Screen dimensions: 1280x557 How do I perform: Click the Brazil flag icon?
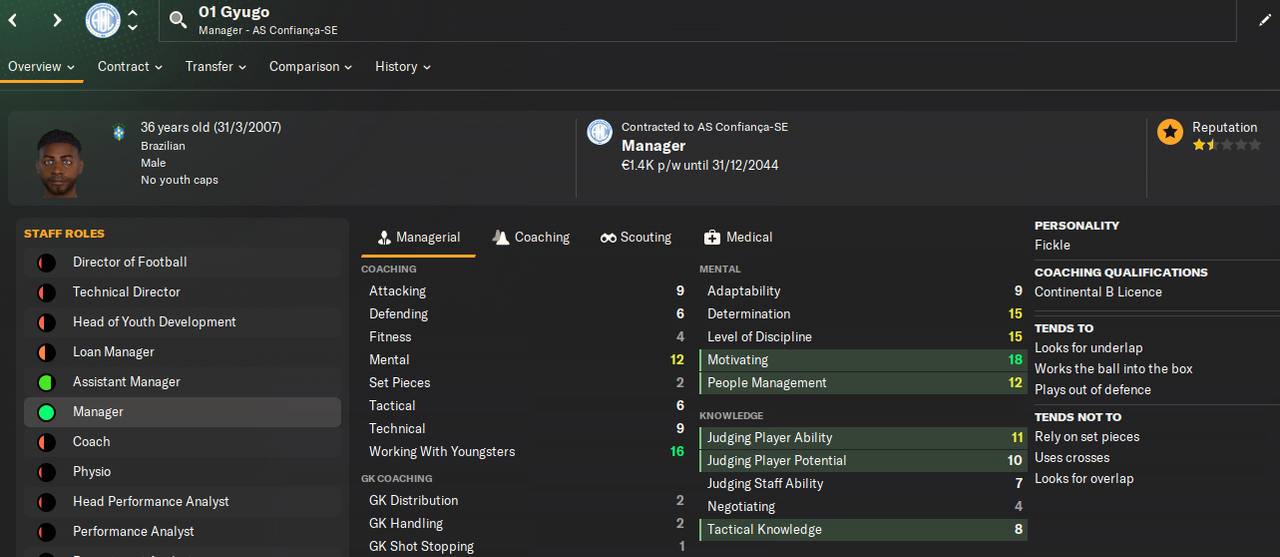[120, 131]
